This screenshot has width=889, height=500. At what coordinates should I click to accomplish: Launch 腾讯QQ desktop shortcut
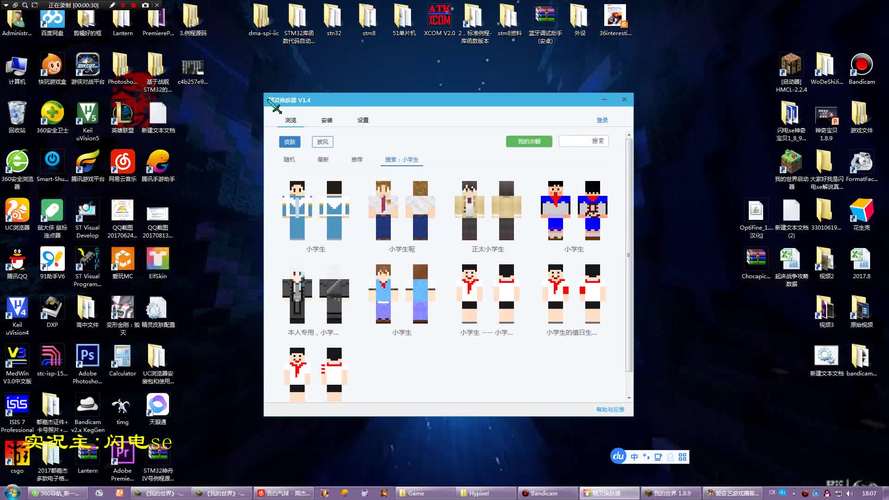[x=16, y=264]
